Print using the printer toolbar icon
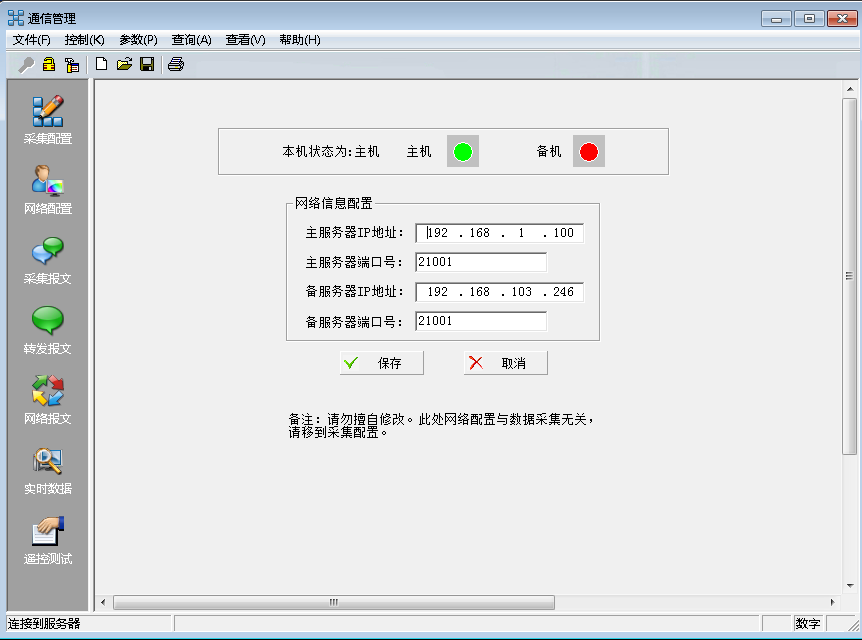Screen dimensions: 862x640 pos(176,64)
